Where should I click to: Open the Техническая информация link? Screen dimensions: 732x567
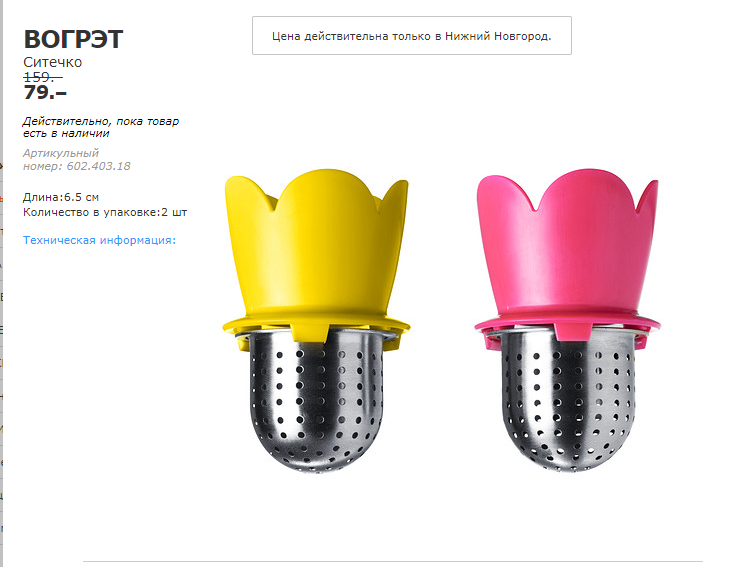pyautogui.click(x=99, y=240)
